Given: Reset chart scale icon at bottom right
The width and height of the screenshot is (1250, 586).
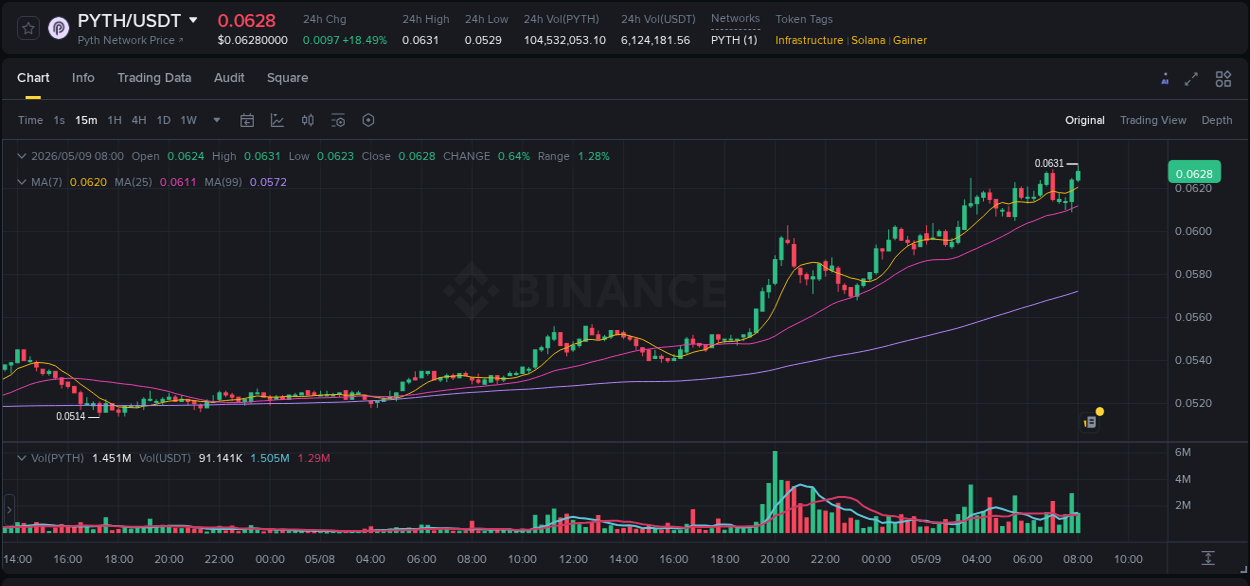Looking at the screenshot, I should (x=1208, y=558).
